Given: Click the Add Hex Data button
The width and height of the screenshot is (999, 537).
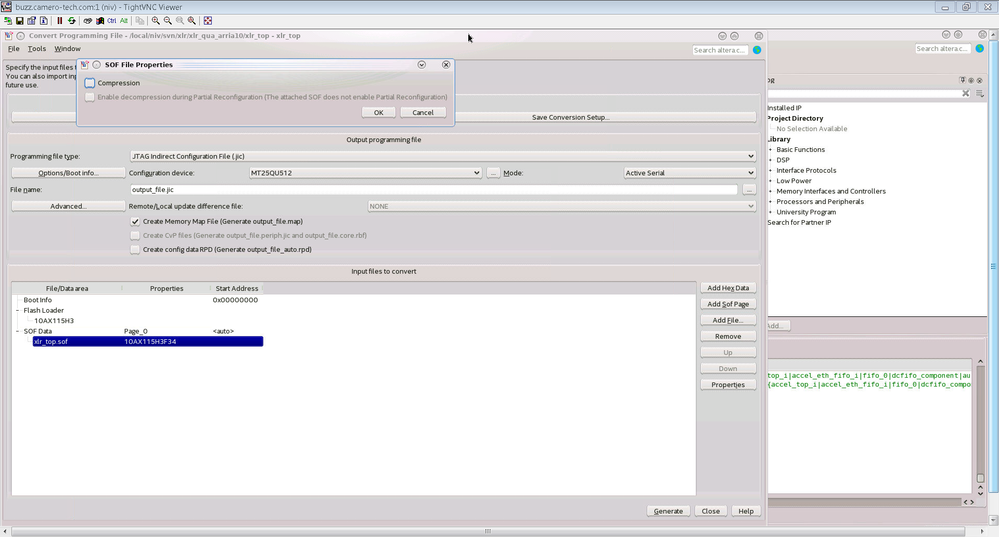Looking at the screenshot, I should point(728,288).
